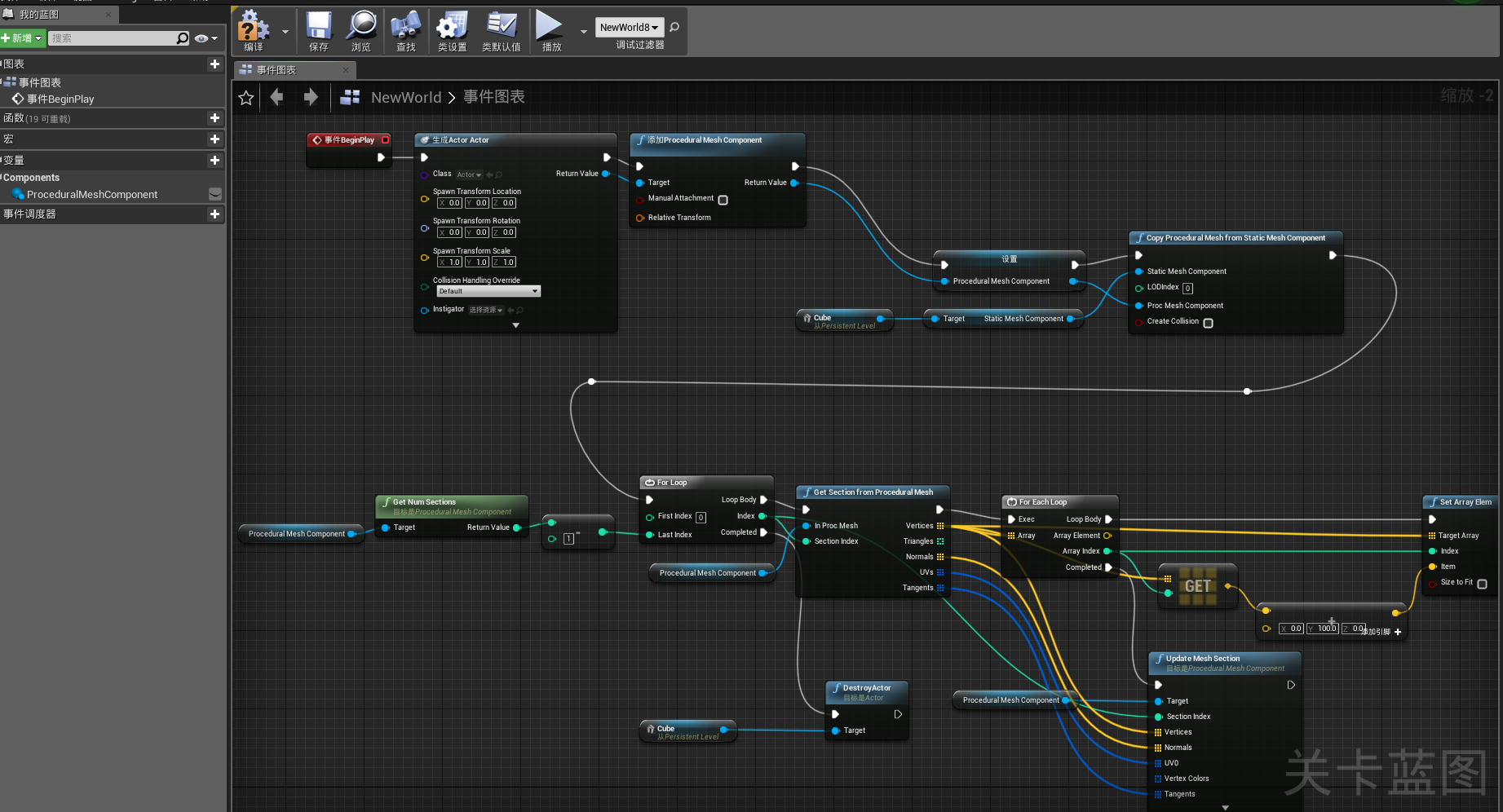Viewport: 1503px width, 812px height.
Task: Enable the Manual Attachment checkbox
Action: (x=723, y=199)
